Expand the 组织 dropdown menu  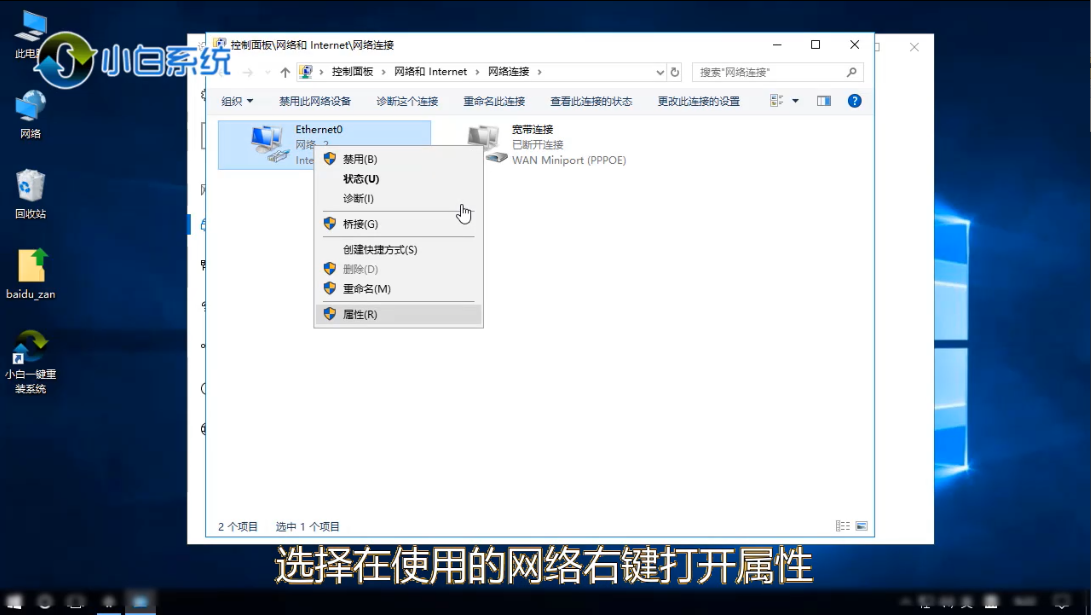coord(237,101)
